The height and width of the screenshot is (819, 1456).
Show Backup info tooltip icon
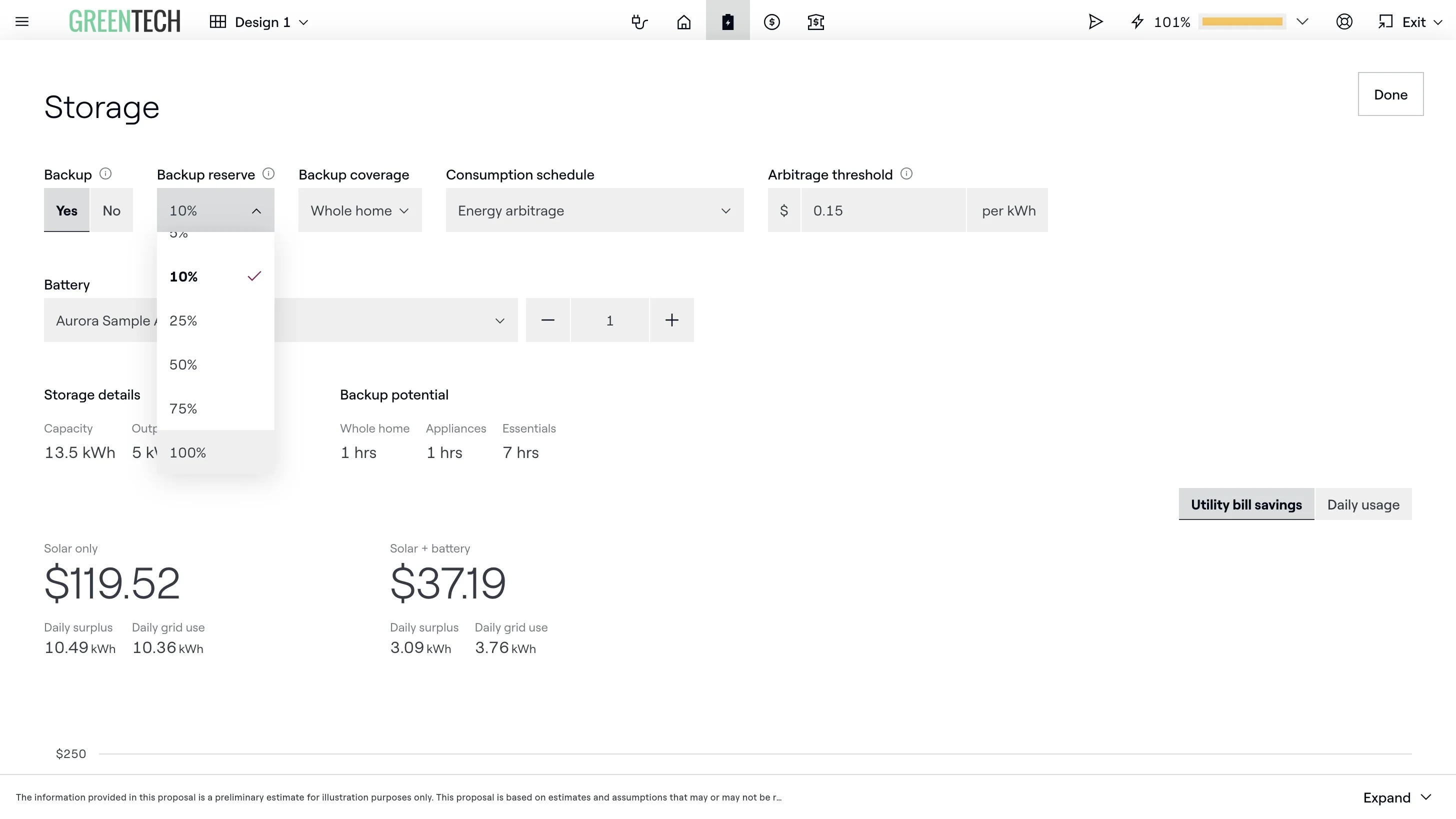[105, 173]
